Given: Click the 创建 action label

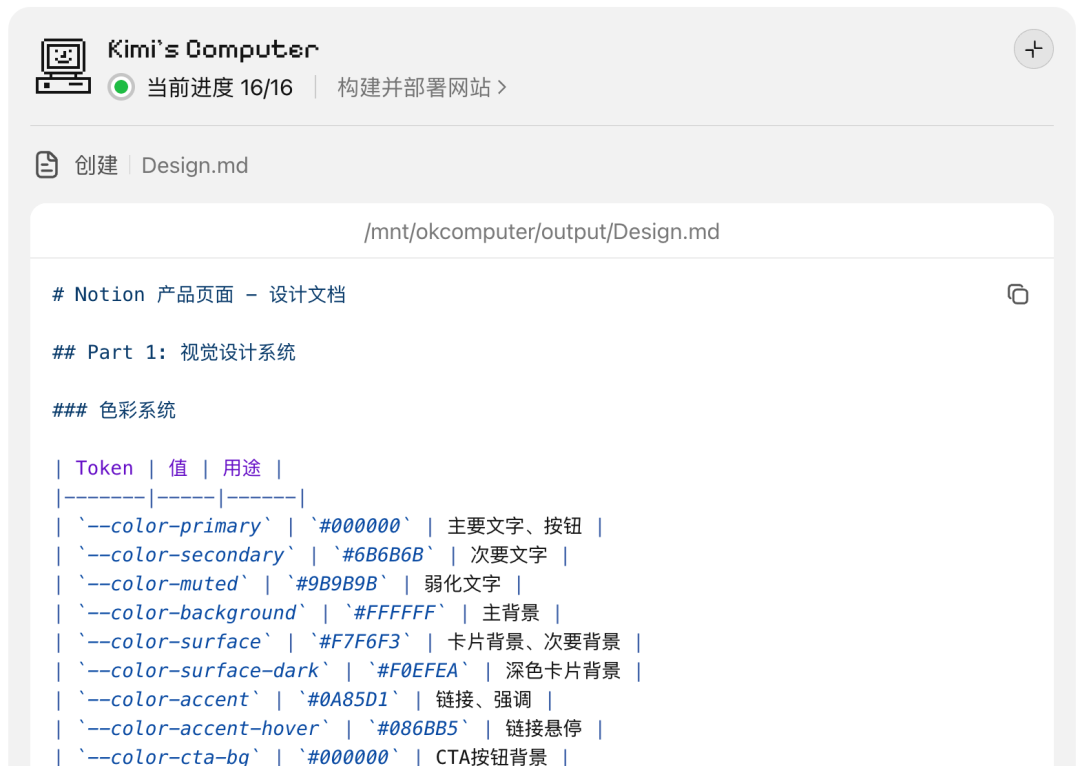Looking at the screenshot, I should point(96,165).
